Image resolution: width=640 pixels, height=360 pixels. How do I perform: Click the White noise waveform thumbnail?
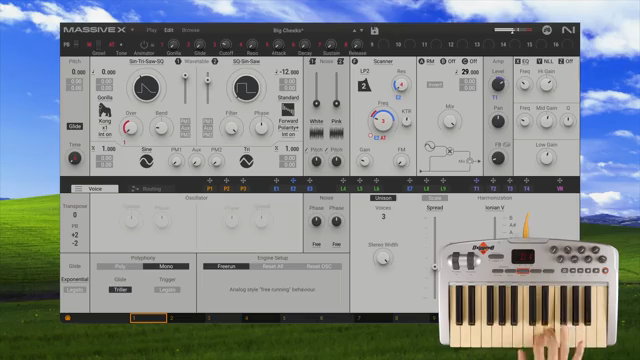coord(316,133)
